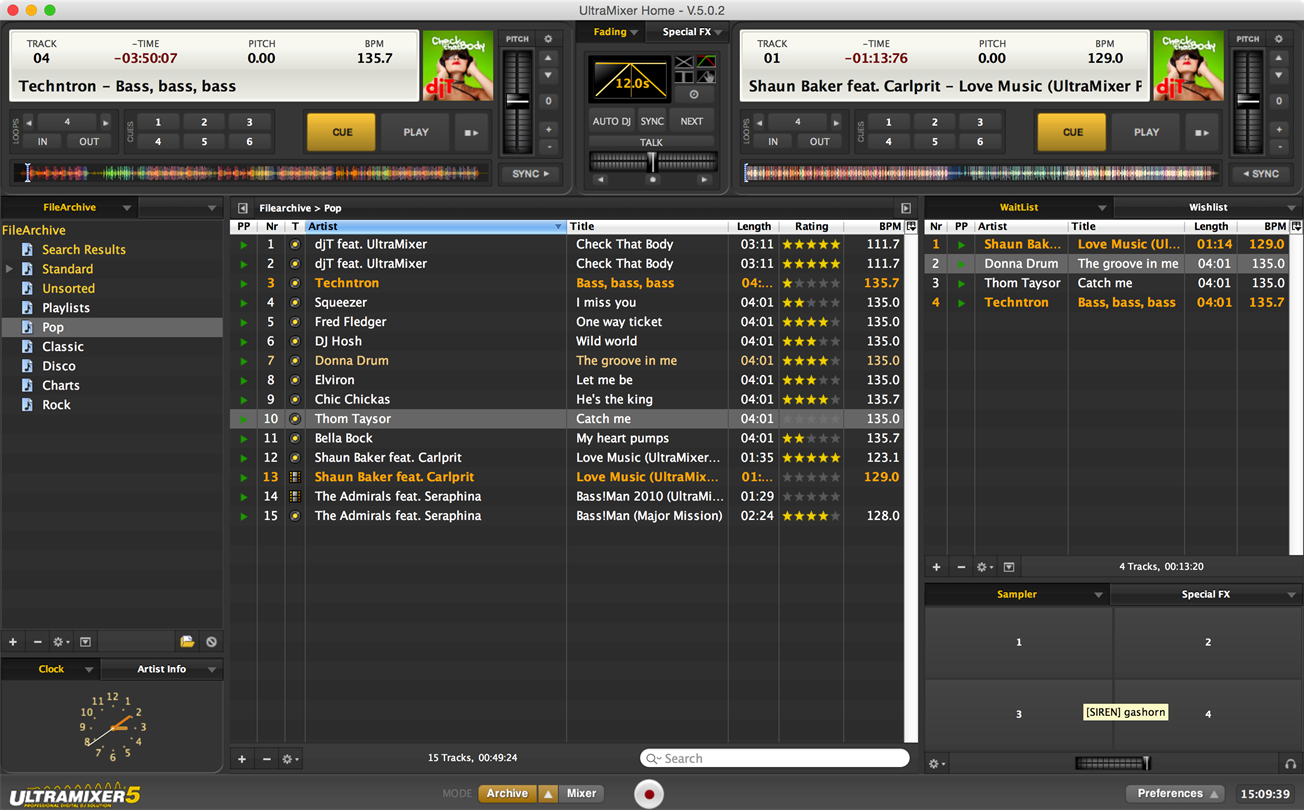Open center Special FX dropdown arrow

[x=719, y=32]
